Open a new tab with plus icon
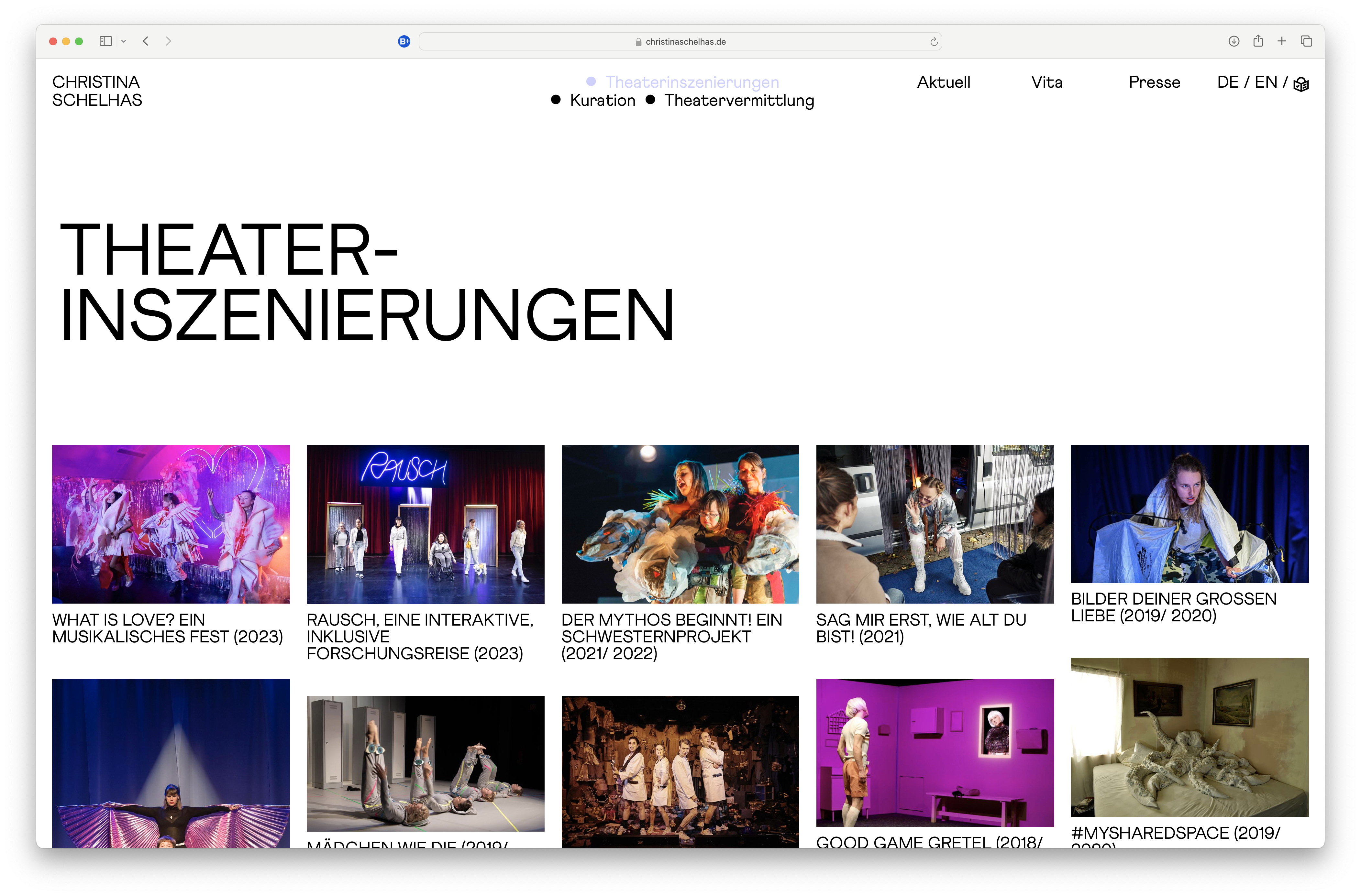 pos(1281,41)
